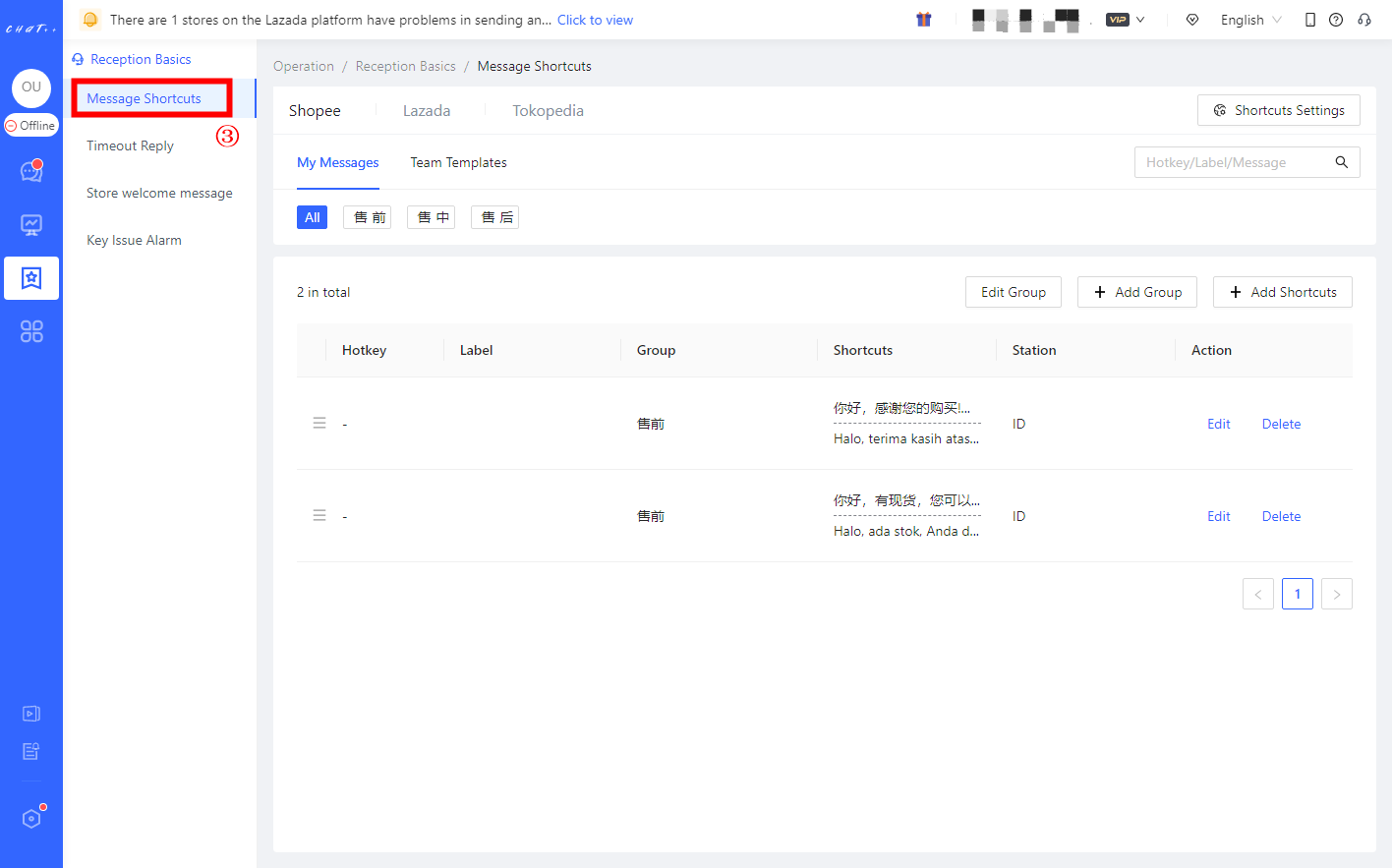Filter by the All group tag
The width and height of the screenshot is (1392, 868).
tap(312, 217)
